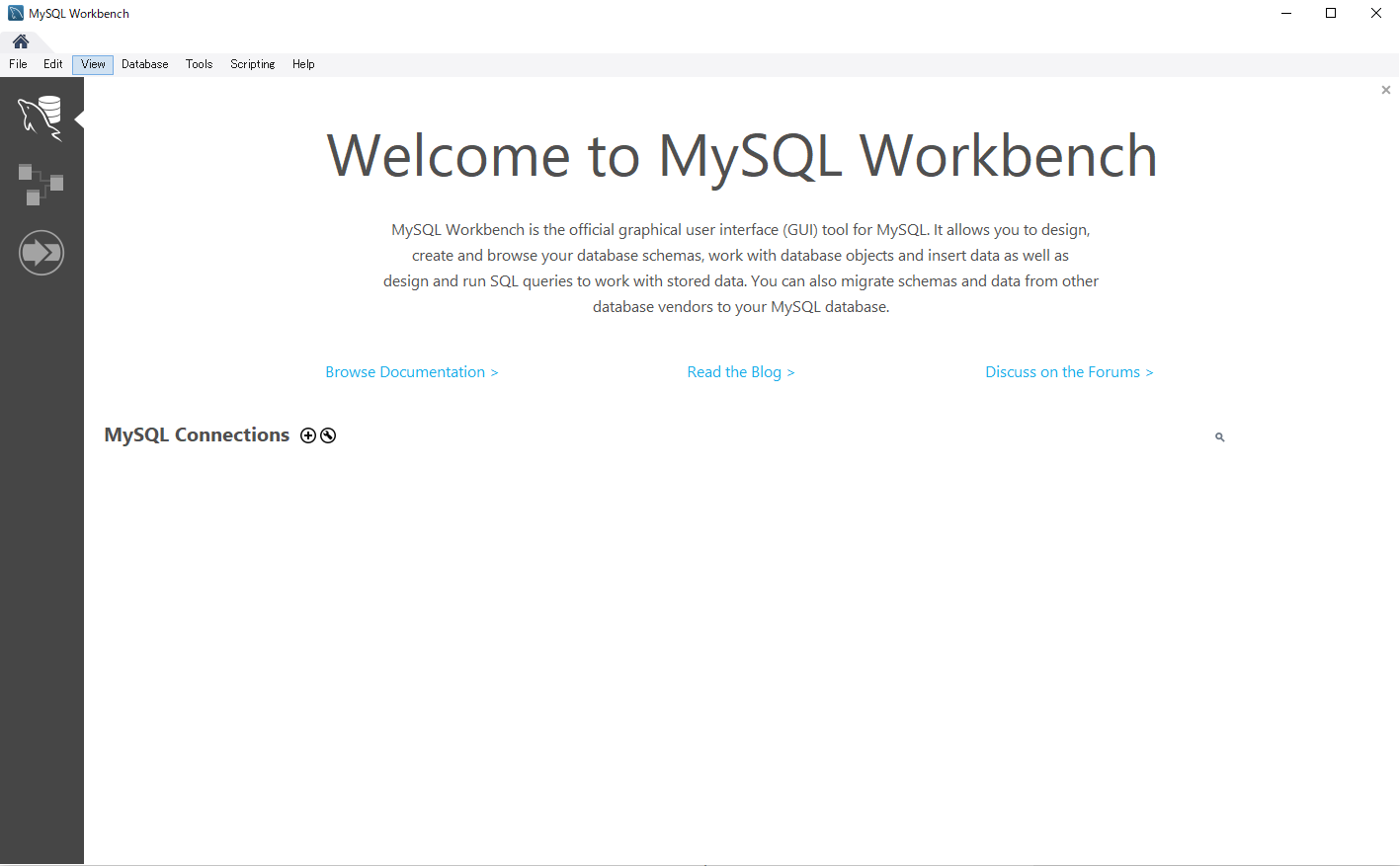Open the Database menu

click(x=144, y=63)
